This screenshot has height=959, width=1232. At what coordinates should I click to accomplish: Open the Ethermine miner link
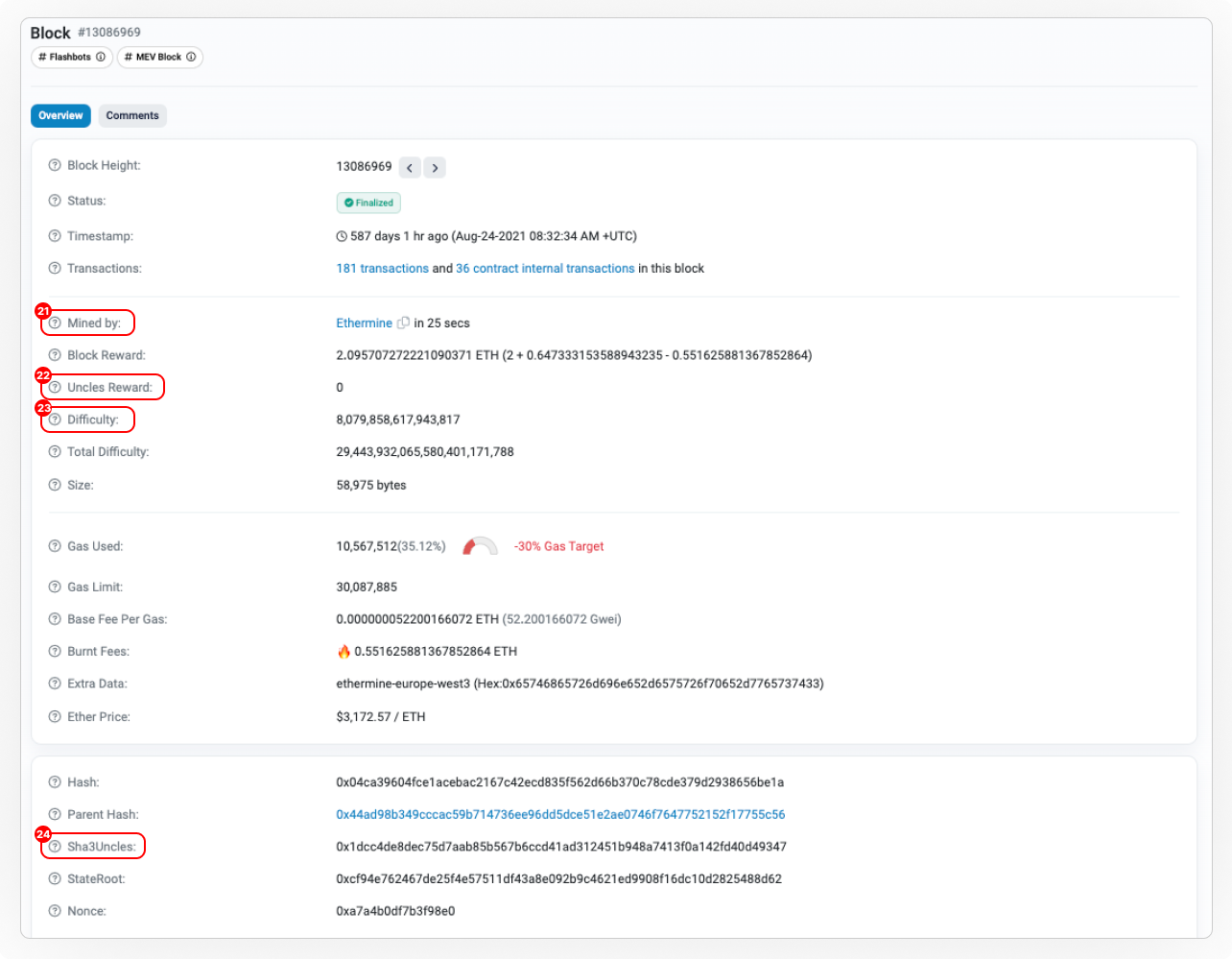click(364, 324)
